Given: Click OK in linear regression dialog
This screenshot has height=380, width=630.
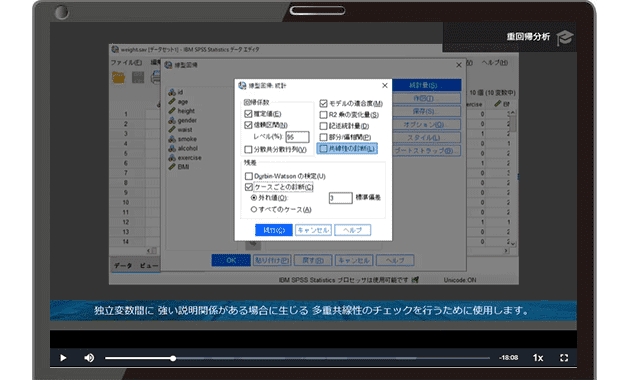Looking at the screenshot, I should pyautogui.click(x=231, y=260).
